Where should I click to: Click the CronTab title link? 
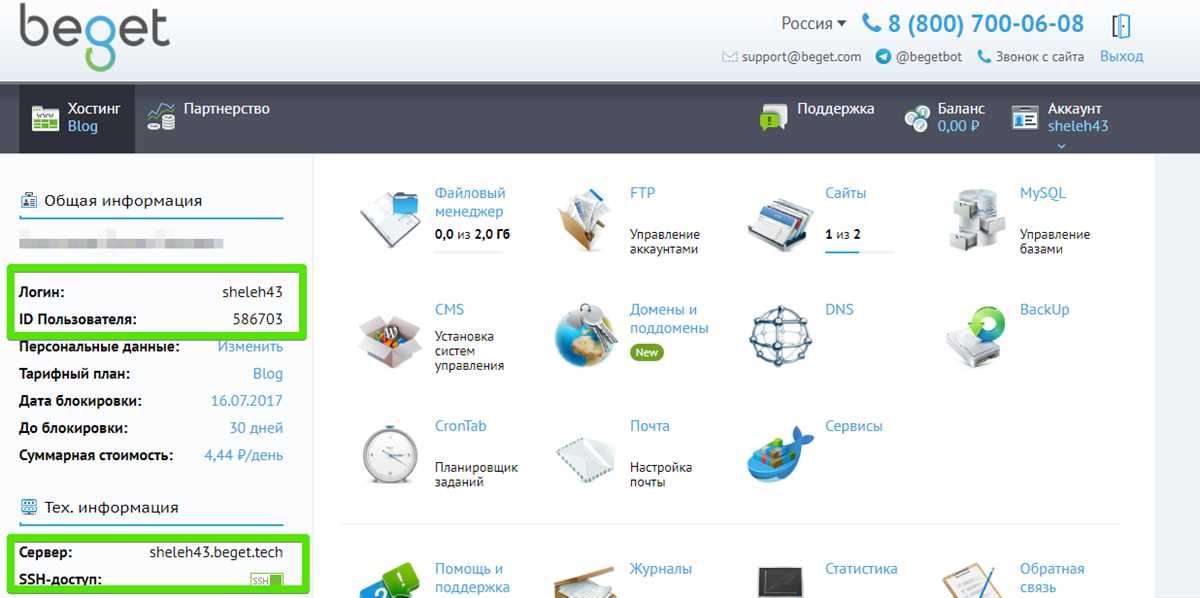tap(460, 426)
